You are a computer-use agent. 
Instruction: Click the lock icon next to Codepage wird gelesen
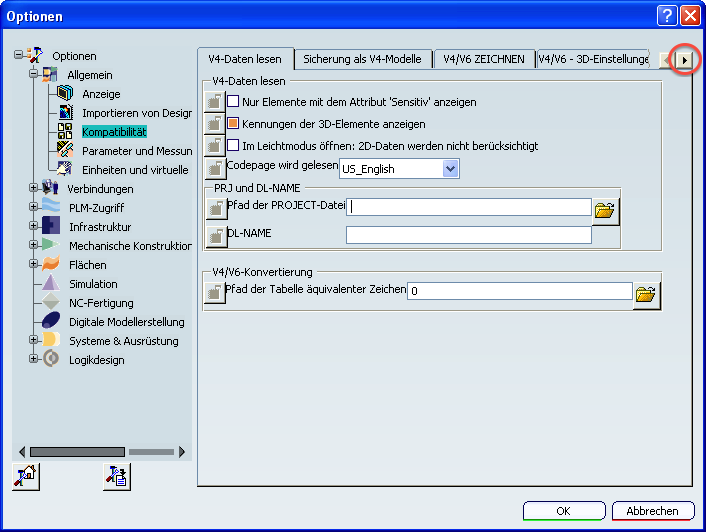215,169
